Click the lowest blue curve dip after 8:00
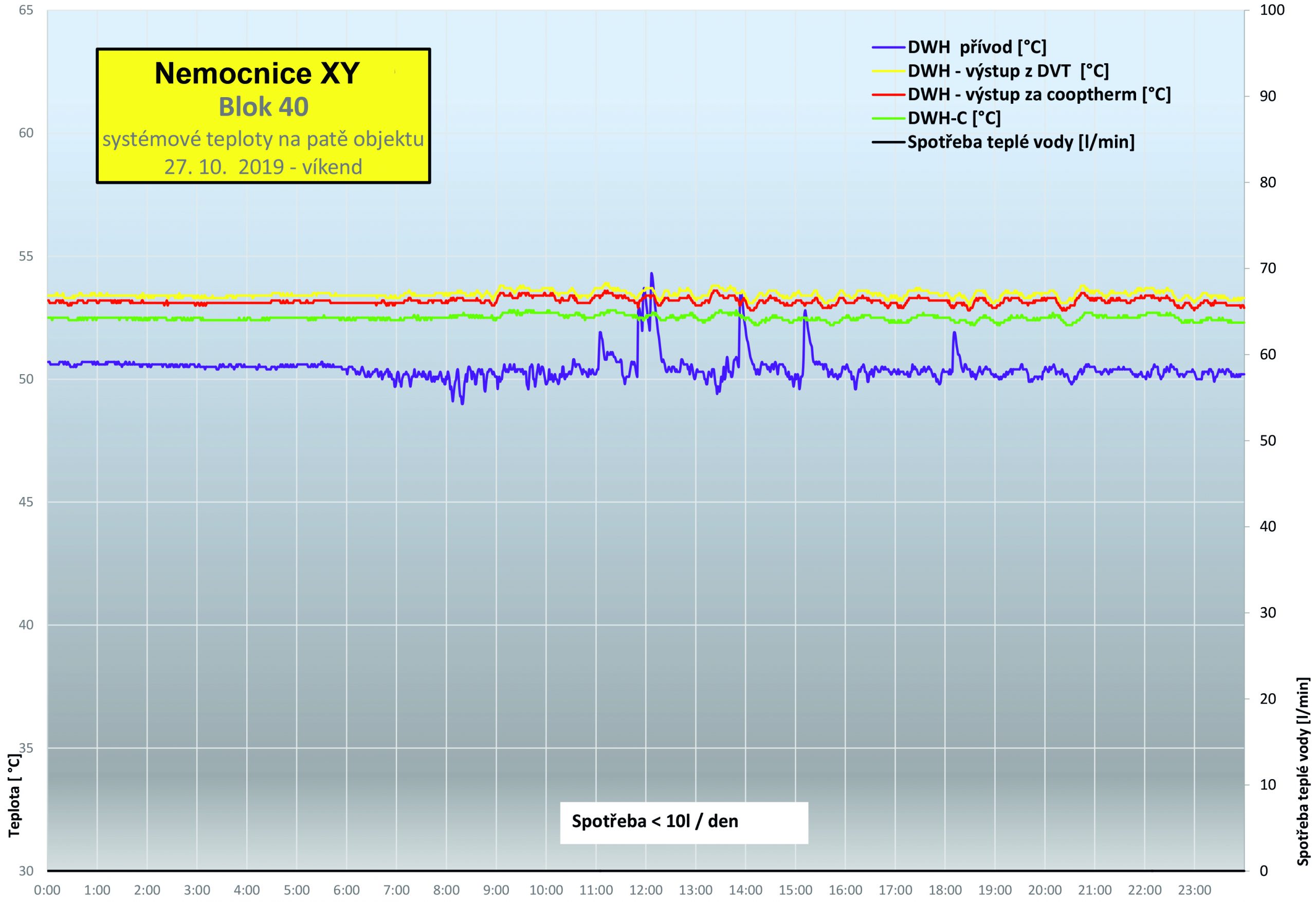The width and height of the screenshot is (1316, 902). pos(462,403)
